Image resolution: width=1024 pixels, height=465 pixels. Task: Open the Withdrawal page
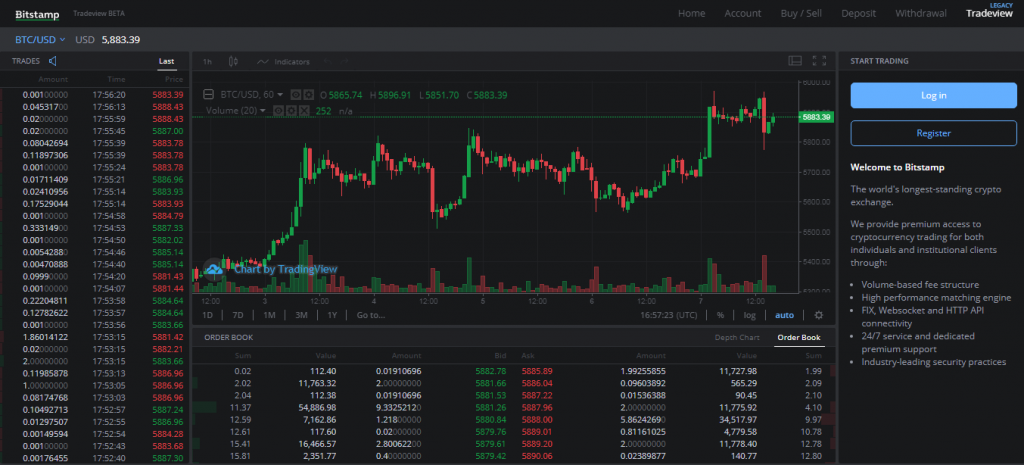921,13
